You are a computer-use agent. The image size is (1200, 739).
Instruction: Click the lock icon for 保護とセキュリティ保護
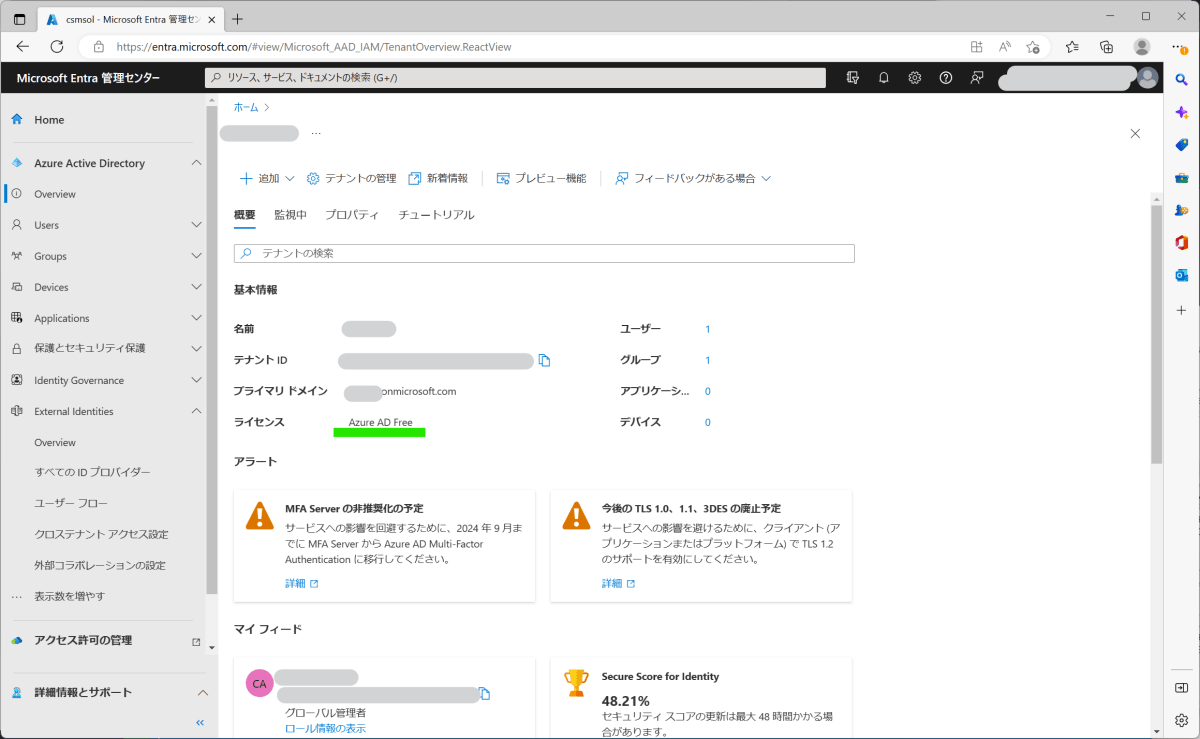pos(17,349)
